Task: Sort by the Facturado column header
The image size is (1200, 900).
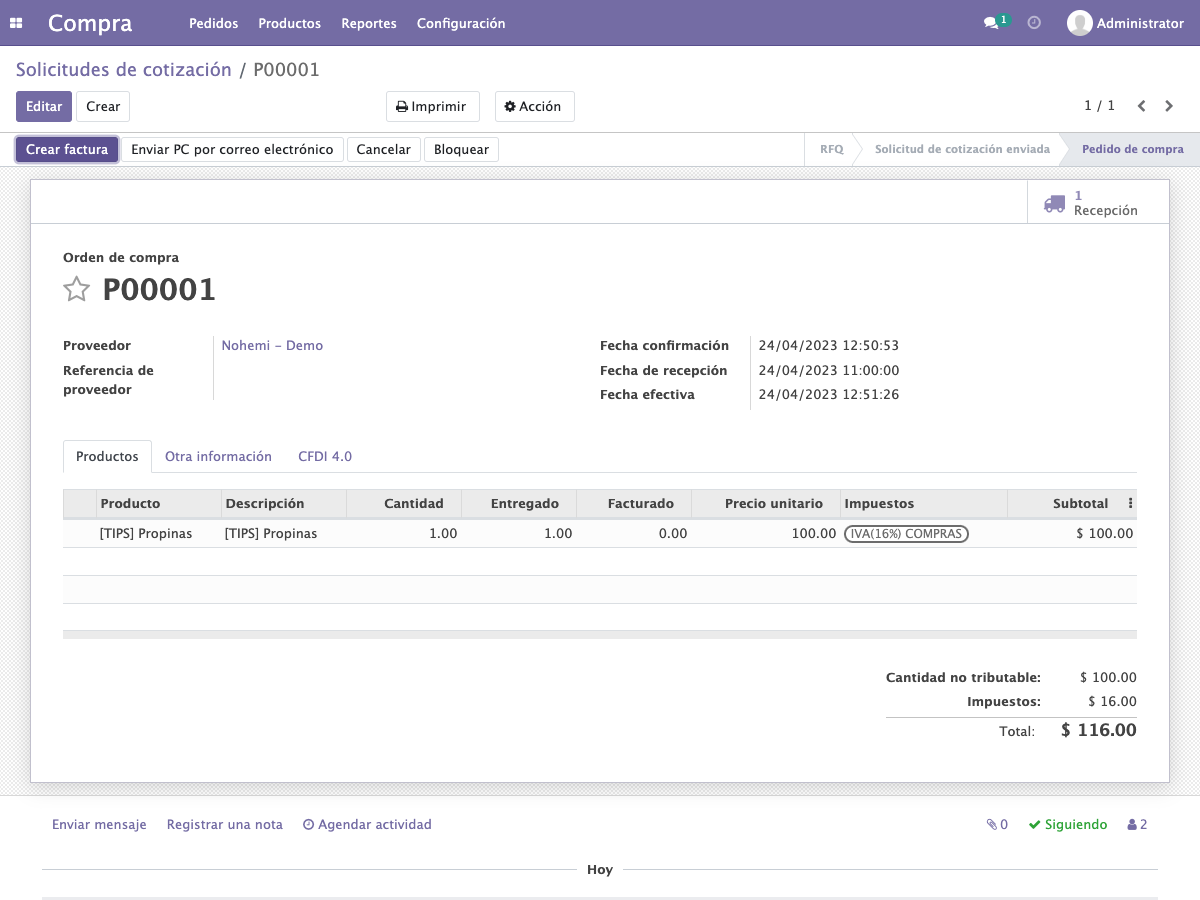Action: click(634, 504)
